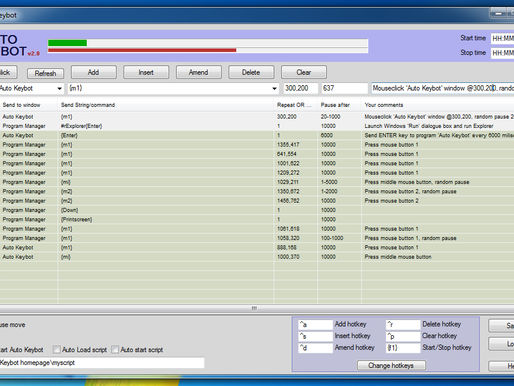
Task: Click the Clear hotkey field ^p
Action: point(403,336)
